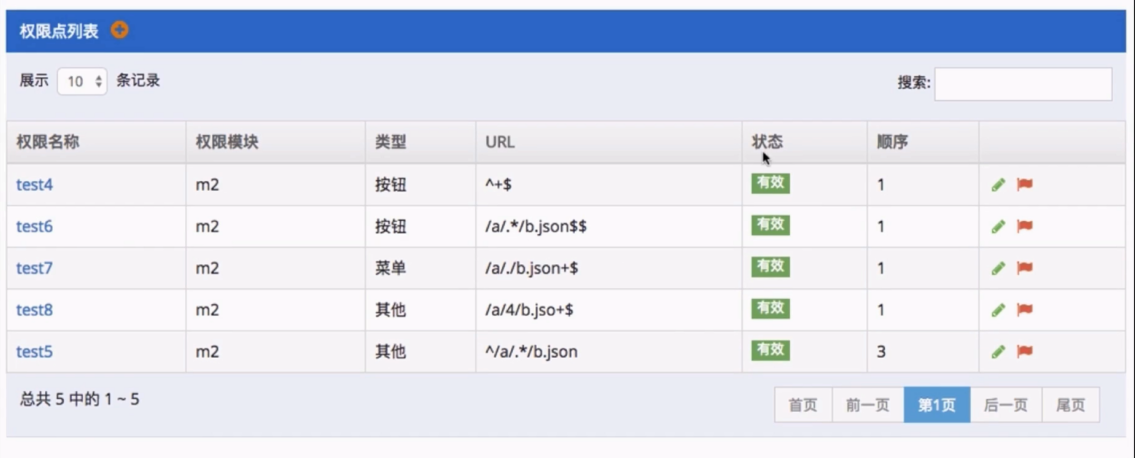
Task: Select the active 第1页 page button
Action: click(x=937, y=405)
